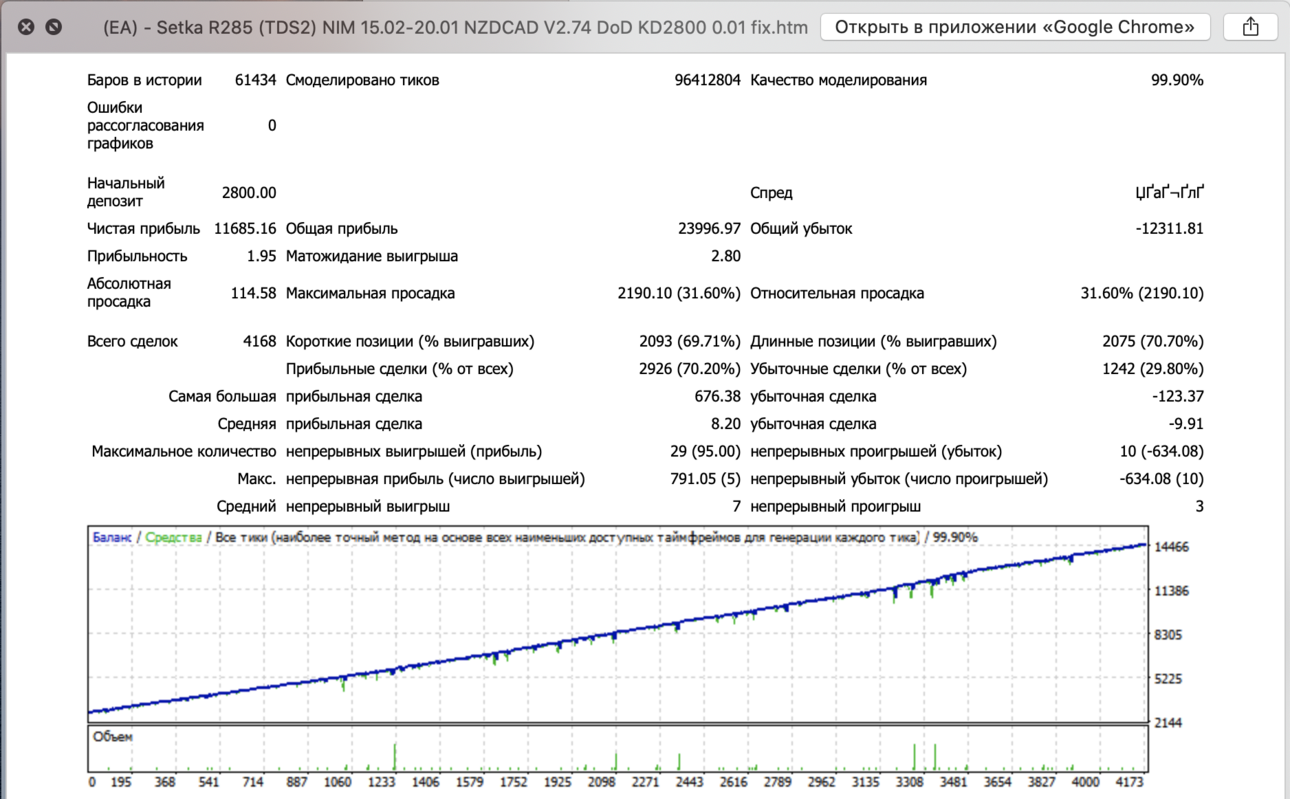Select the 'Баров в истории' label
The width and height of the screenshot is (1290, 799).
click(x=144, y=80)
